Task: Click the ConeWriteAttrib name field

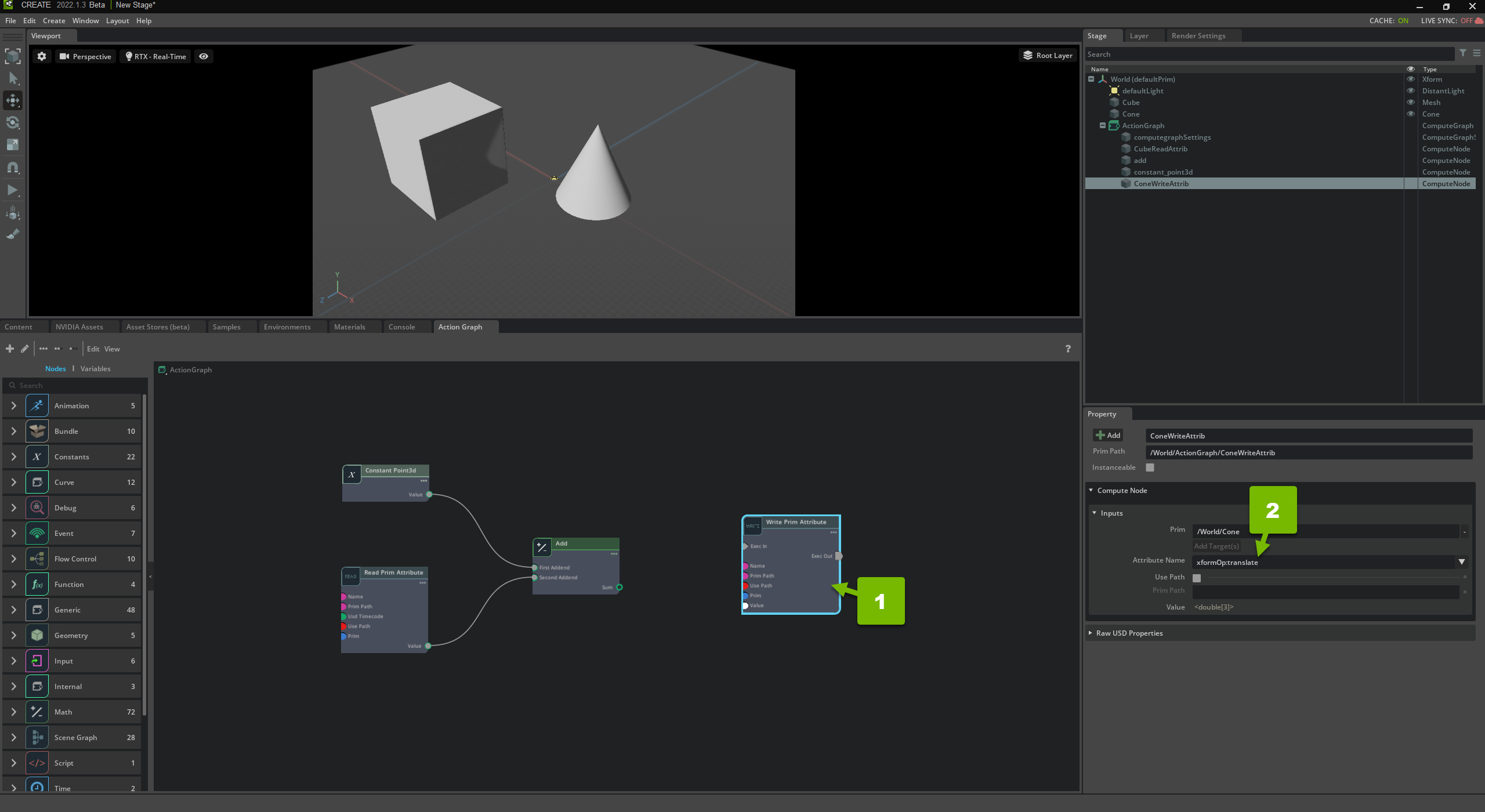Action: [1309, 436]
